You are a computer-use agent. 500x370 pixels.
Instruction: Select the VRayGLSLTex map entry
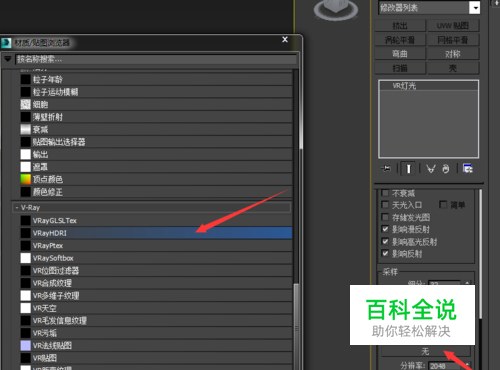click(x=156, y=220)
